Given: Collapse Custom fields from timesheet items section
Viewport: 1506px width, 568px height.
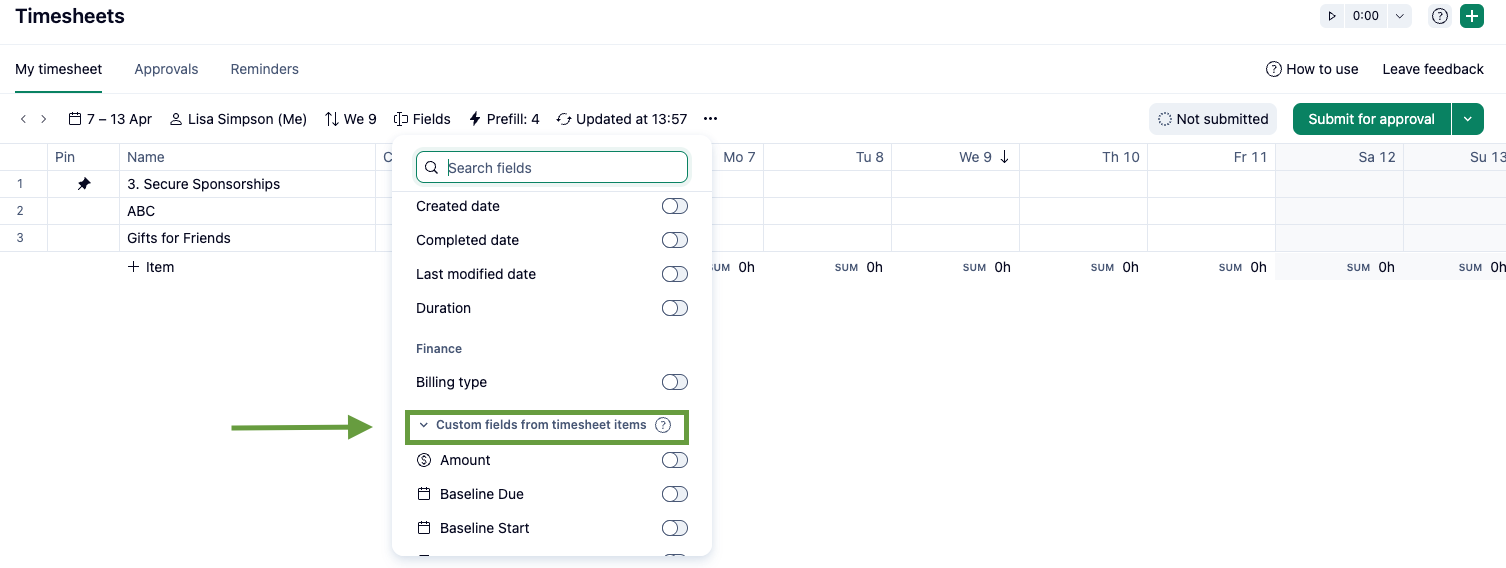Looking at the screenshot, I should pyautogui.click(x=424, y=425).
